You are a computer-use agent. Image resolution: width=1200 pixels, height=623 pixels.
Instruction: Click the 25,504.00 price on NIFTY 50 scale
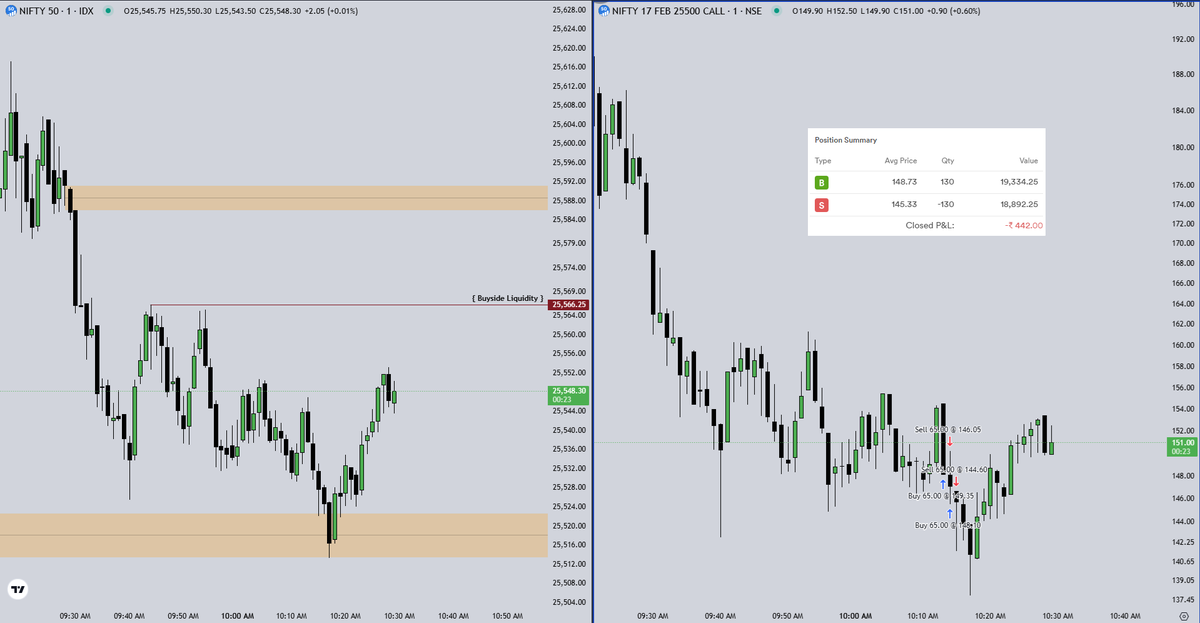568,601
